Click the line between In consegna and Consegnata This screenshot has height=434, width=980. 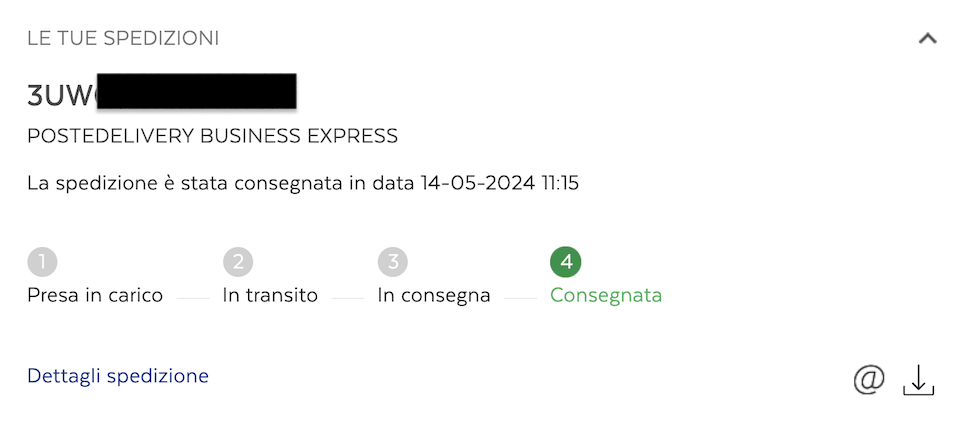[520, 298]
